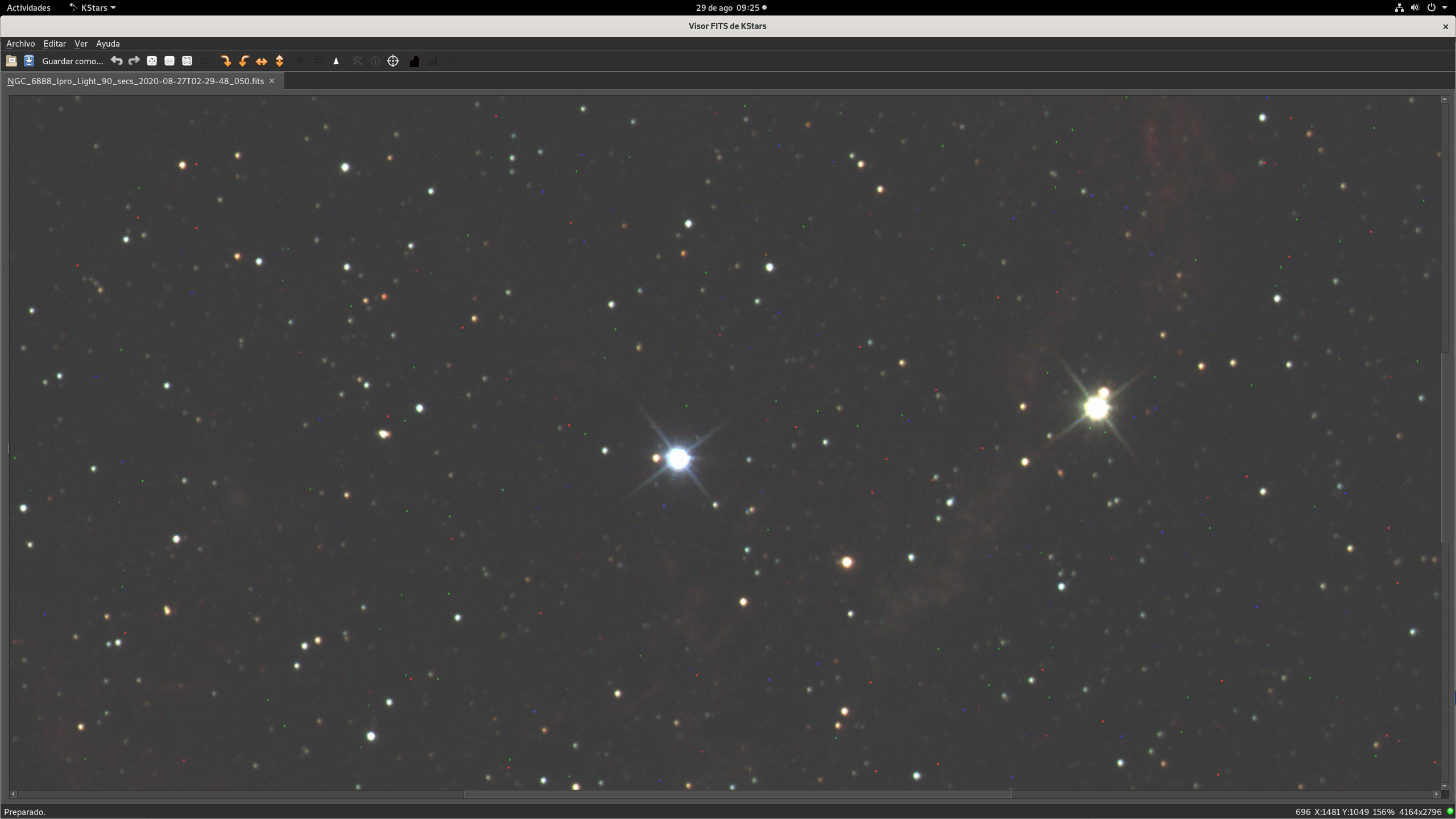Viewport: 1456px width, 819px height.
Task: Open the Actividades overview
Action: click(x=28, y=7)
